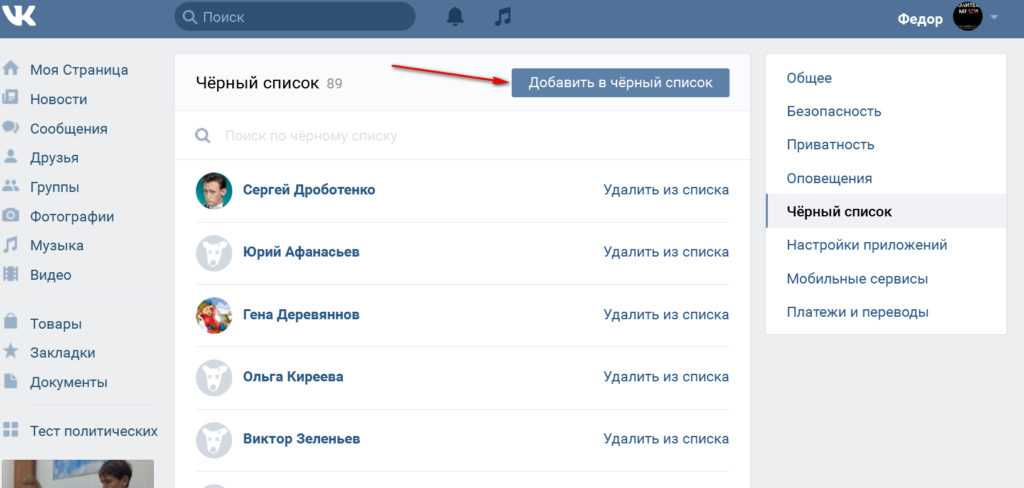This screenshot has height=488, width=1024.
Task: Open Виктор Зеленьев profile name link
Action: click(301, 439)
